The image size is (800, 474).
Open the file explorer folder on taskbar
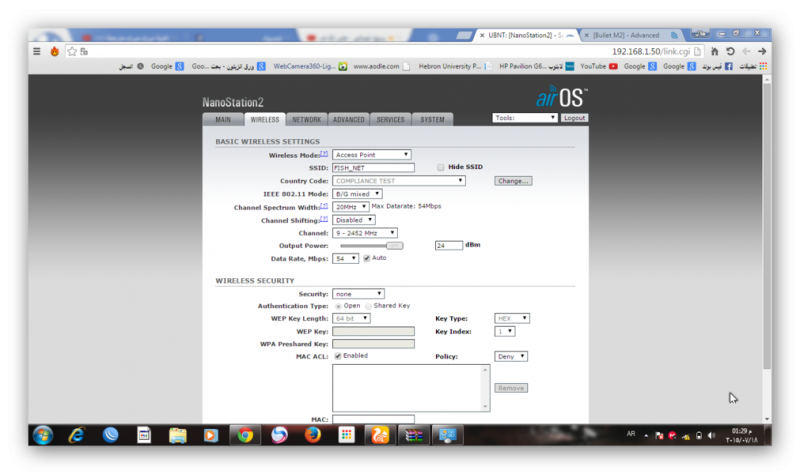pos(178,435)
